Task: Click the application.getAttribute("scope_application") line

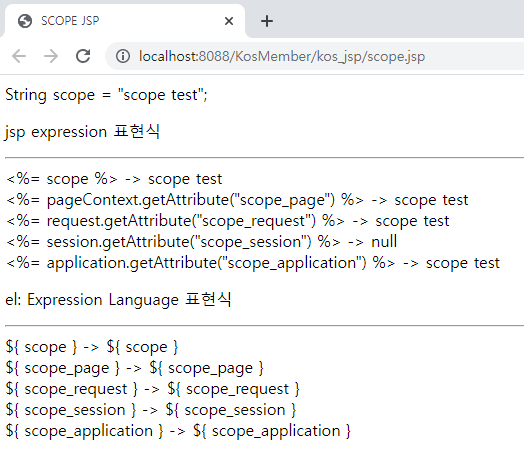Action: coord(253,263)
